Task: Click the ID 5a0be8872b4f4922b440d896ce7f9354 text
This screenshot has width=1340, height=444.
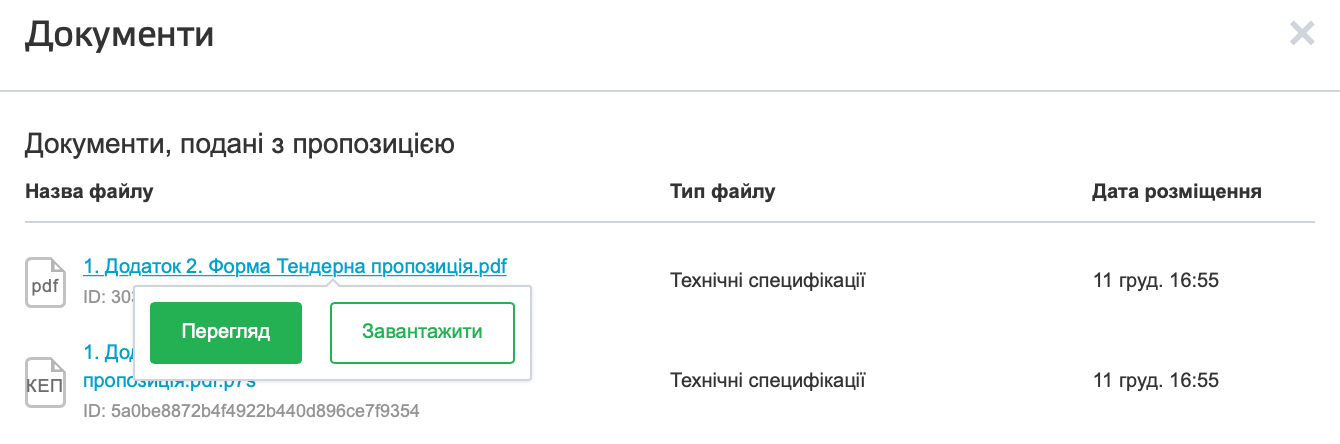Action: click(251, 411)
